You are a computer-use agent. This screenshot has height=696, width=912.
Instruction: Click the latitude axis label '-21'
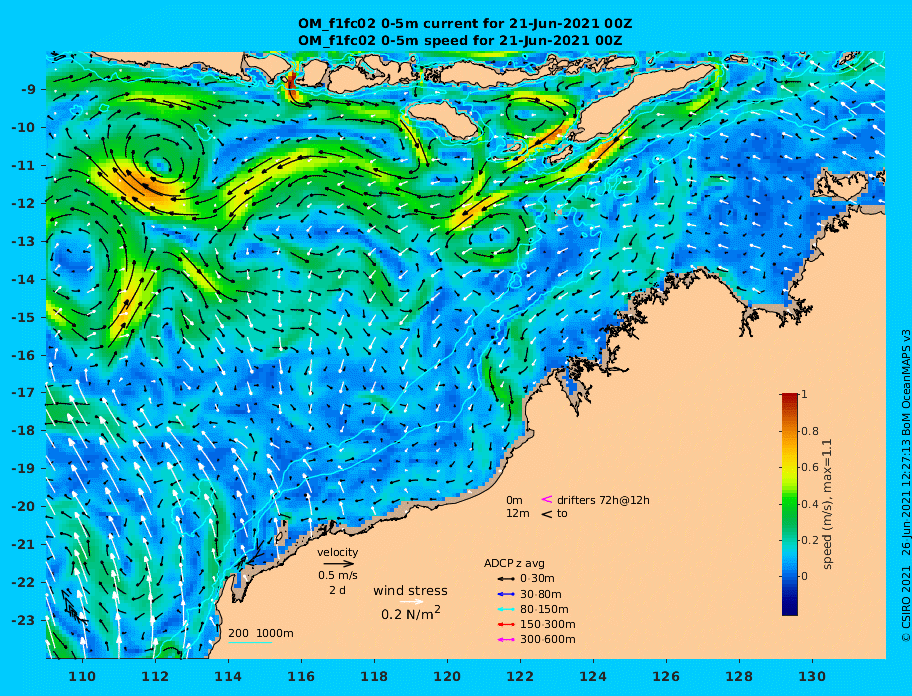[x=23, y=545]
